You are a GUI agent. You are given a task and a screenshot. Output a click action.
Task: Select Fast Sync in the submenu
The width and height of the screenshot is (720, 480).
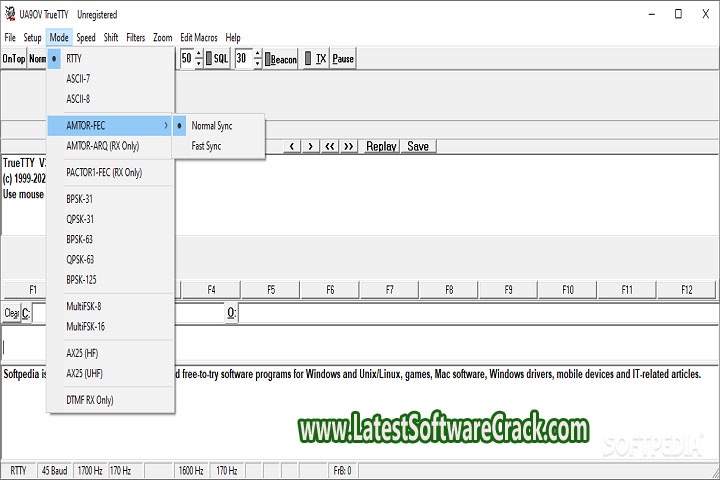coord(206,146)
